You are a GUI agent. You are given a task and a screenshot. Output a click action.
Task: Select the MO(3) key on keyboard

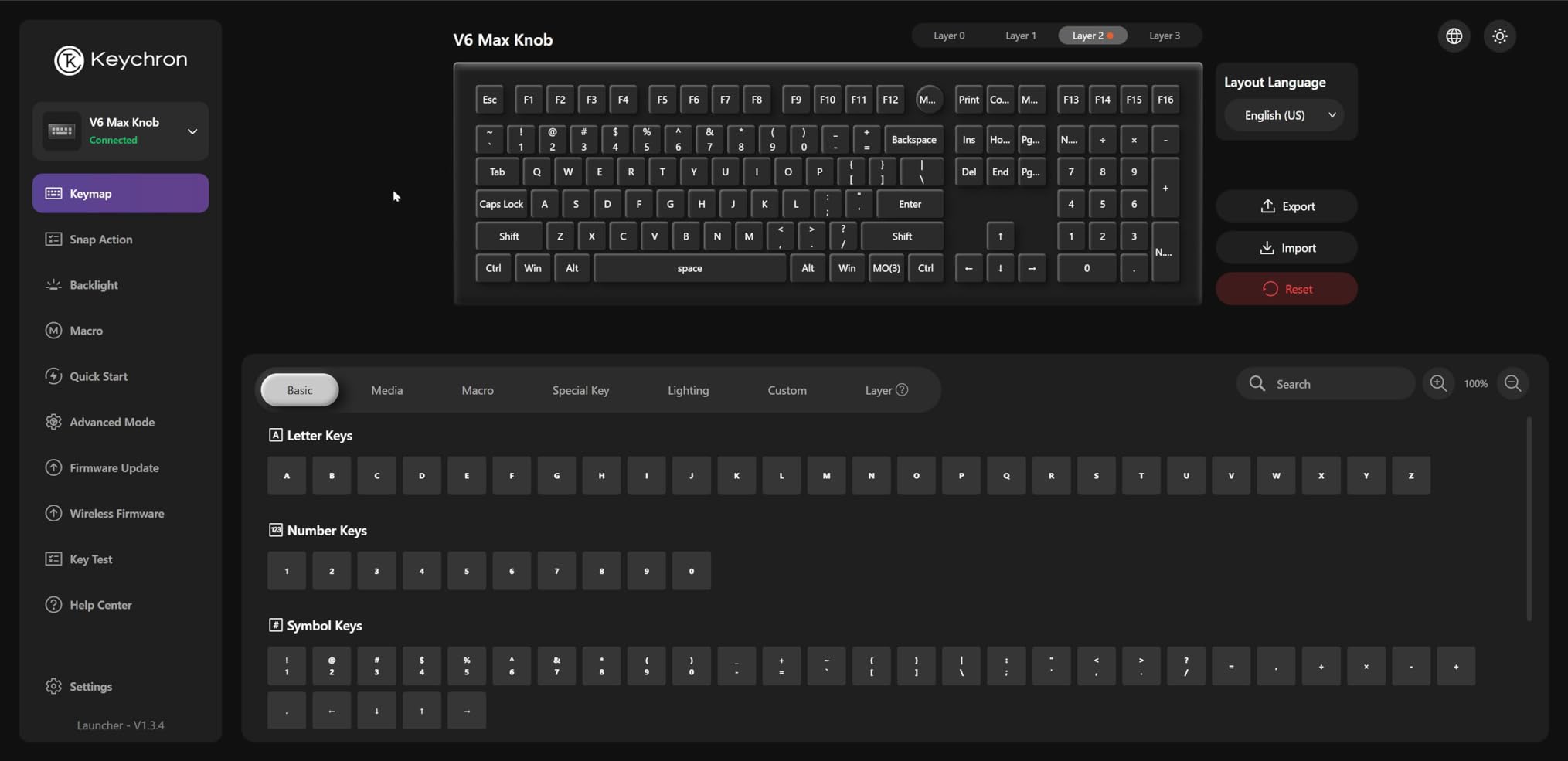pyautogui.click(x=886, y=268)
